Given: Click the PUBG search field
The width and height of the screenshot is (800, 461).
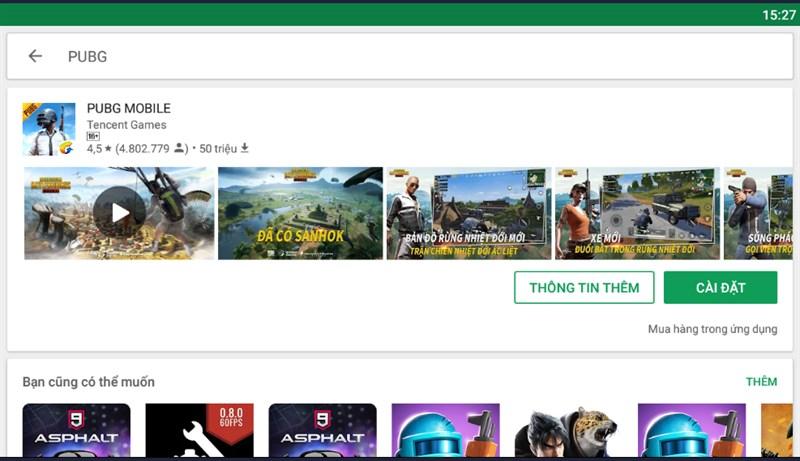Looking at the screenshot, I should pyautogui.click(x=400, y=56).
